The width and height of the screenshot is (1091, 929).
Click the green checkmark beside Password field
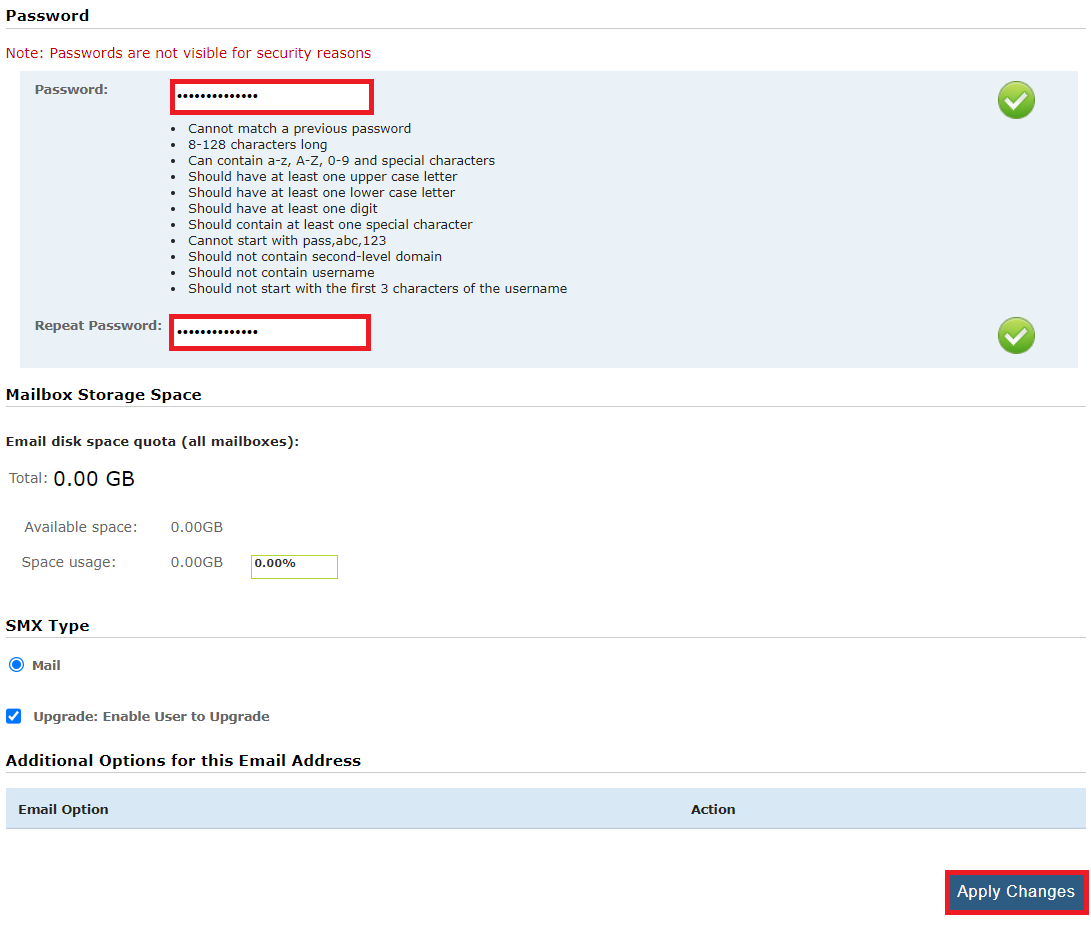1016,100
